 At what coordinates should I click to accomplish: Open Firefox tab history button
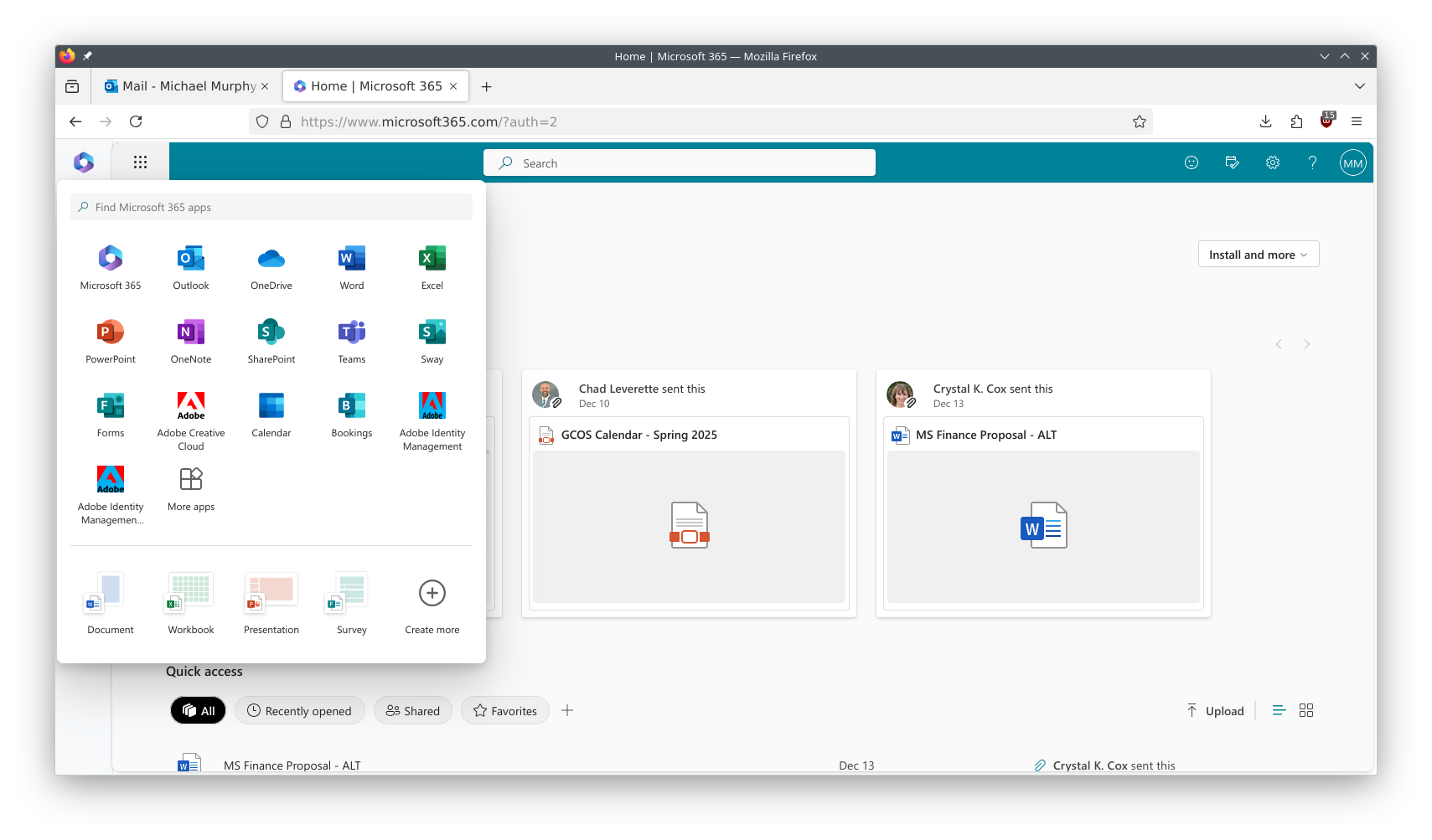72,86
